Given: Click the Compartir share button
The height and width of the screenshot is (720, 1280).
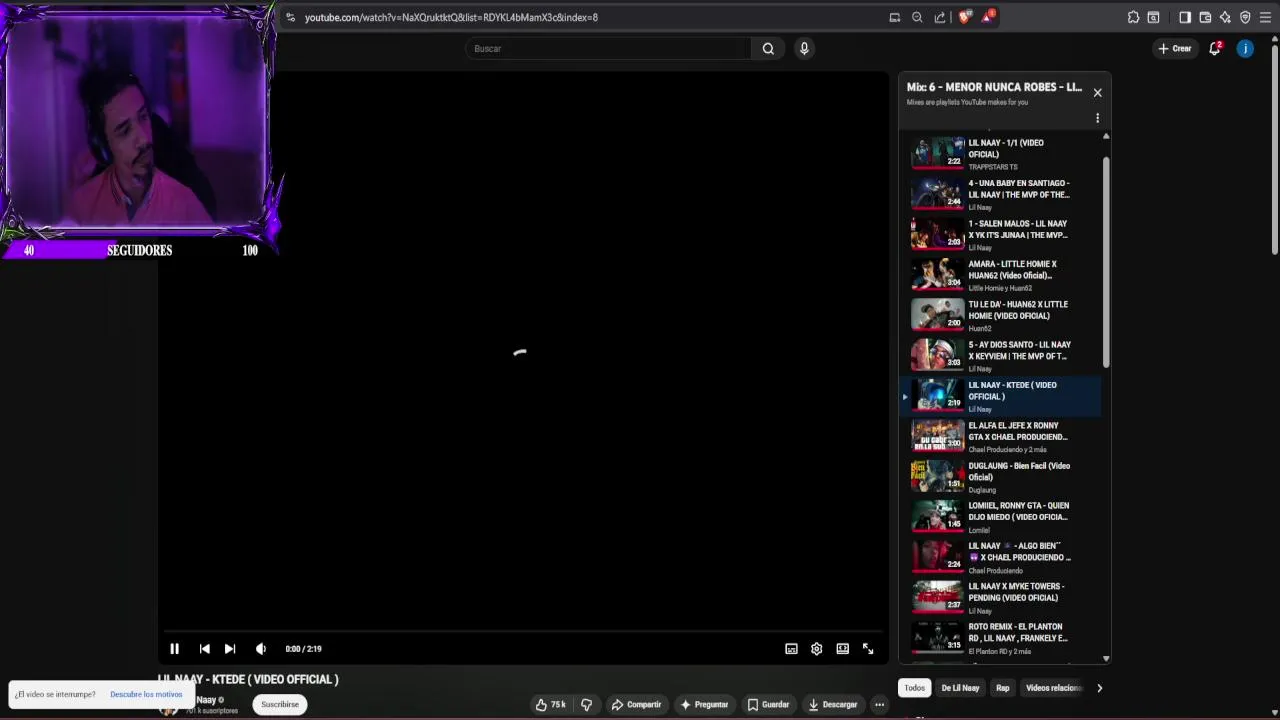Looking at the screenshot, I should tap(636, 705).
